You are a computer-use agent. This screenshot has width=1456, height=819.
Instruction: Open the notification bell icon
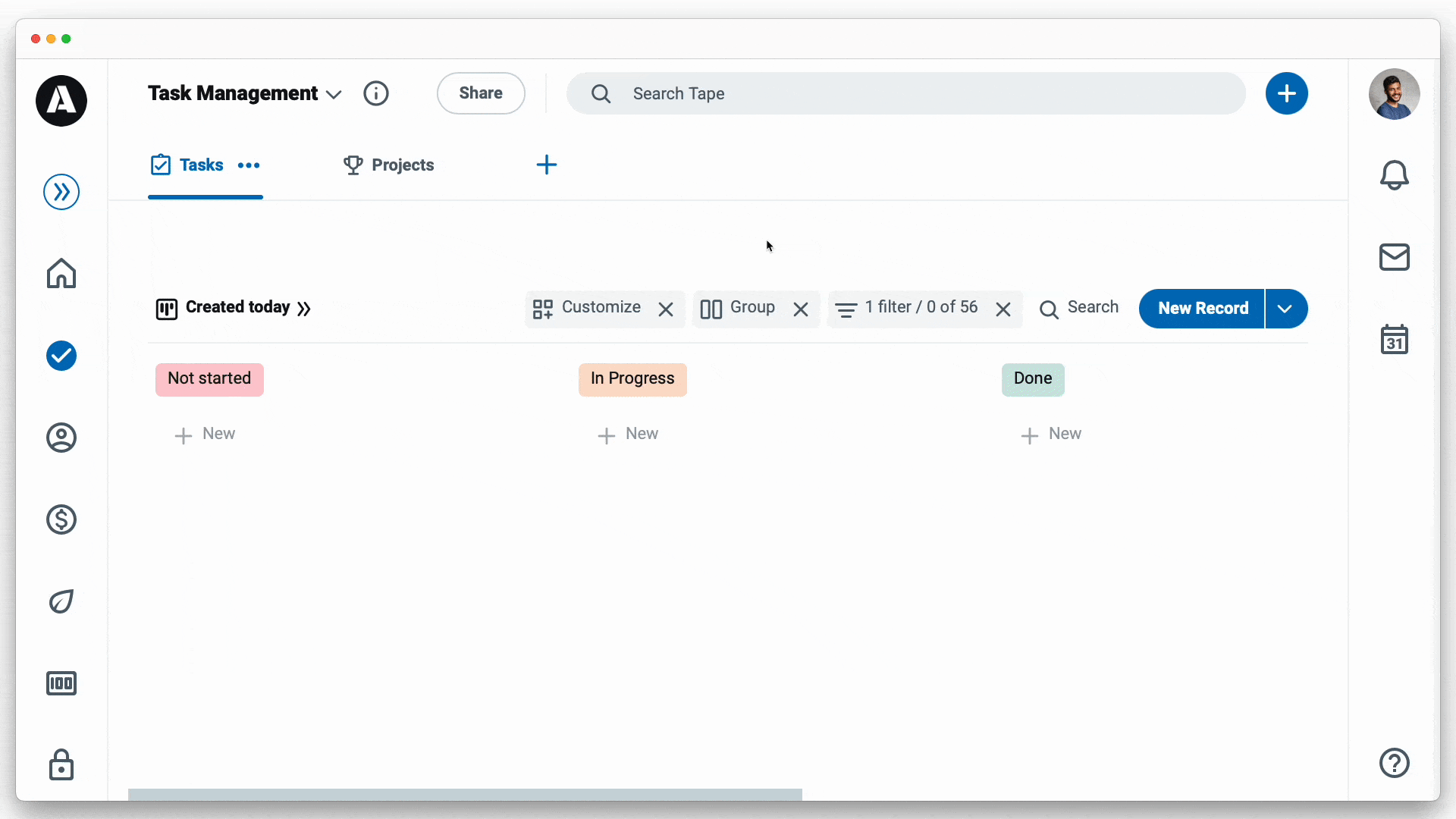tap(1395, 175)
